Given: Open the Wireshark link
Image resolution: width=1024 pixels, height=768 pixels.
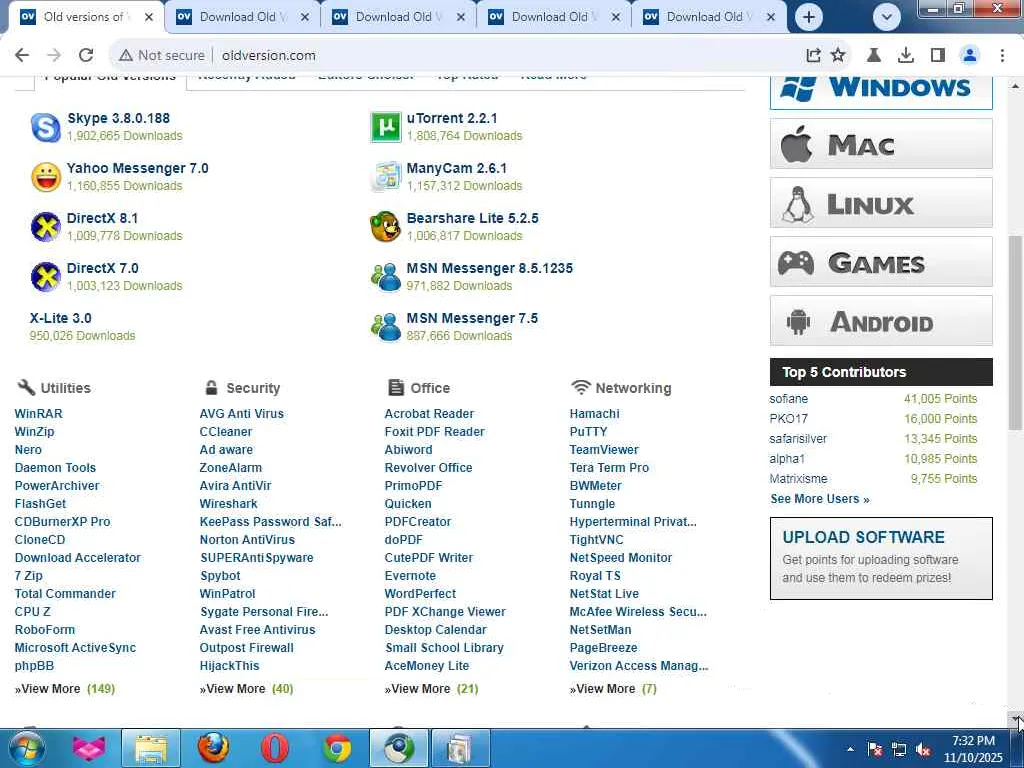Looking at the screenshot, I should pos(228,504).
